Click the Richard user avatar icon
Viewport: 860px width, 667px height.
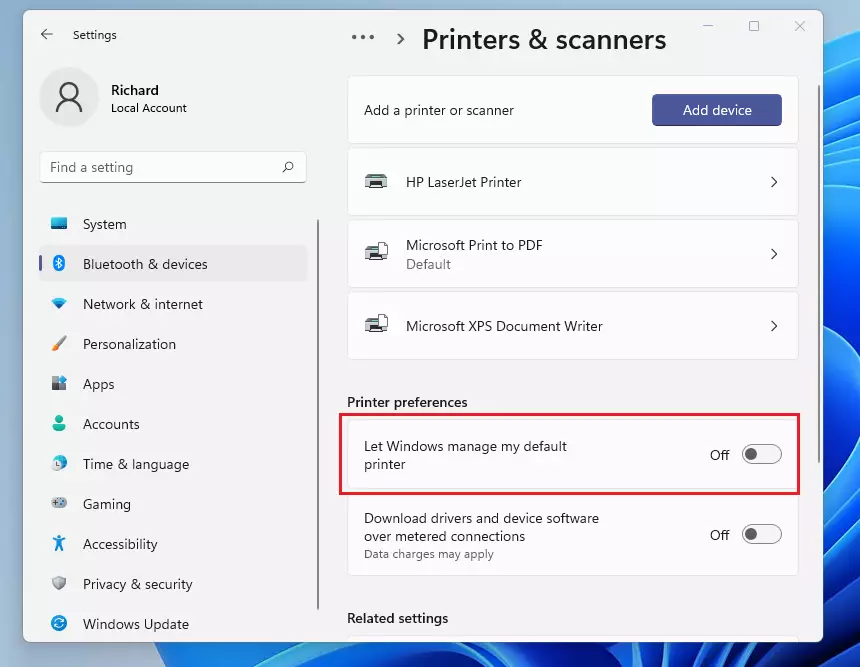click(x=69, y=98)
